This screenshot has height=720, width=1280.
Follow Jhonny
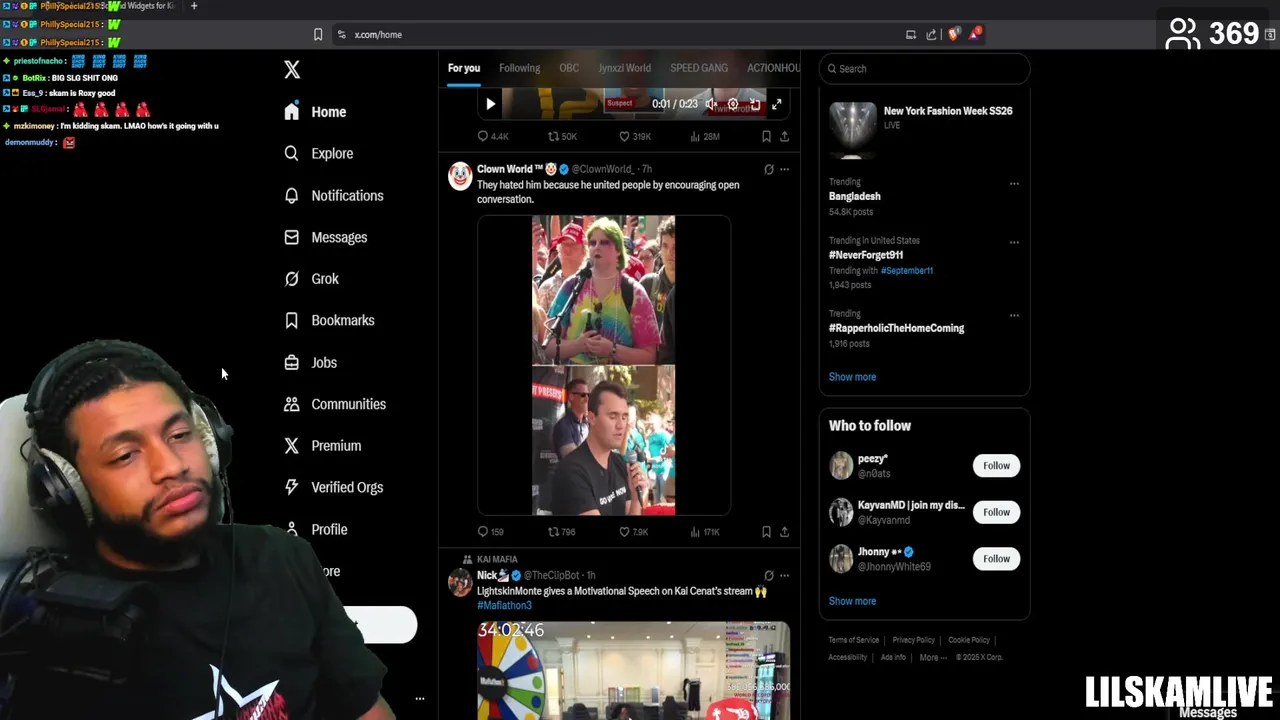[996, 559]
